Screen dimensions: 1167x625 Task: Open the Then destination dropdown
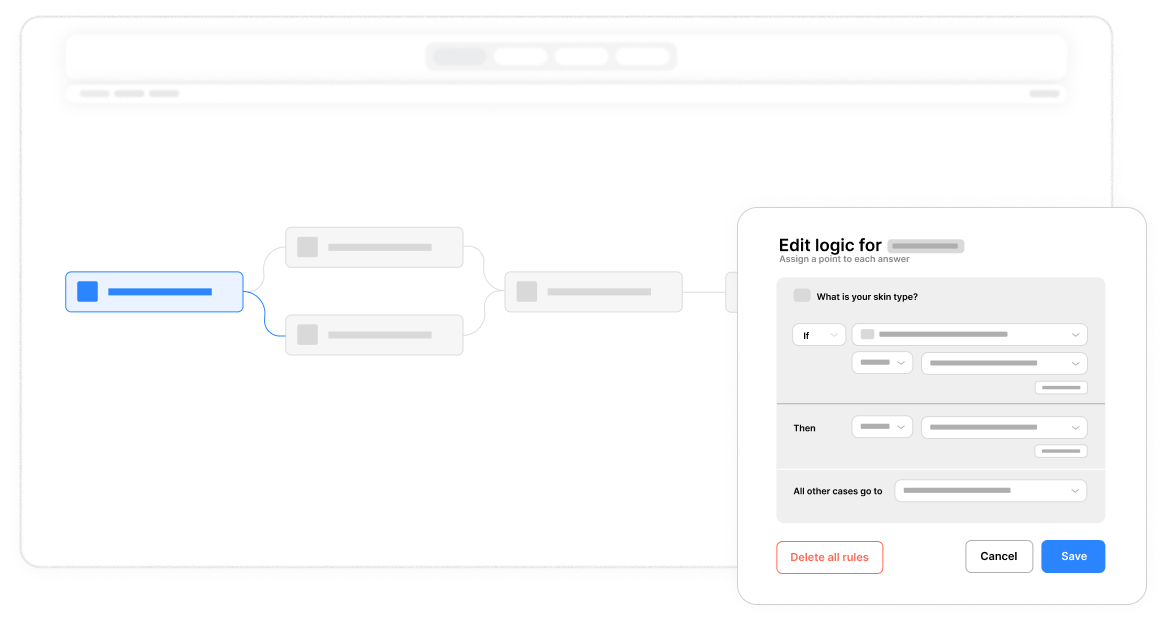click(1004, 427)
